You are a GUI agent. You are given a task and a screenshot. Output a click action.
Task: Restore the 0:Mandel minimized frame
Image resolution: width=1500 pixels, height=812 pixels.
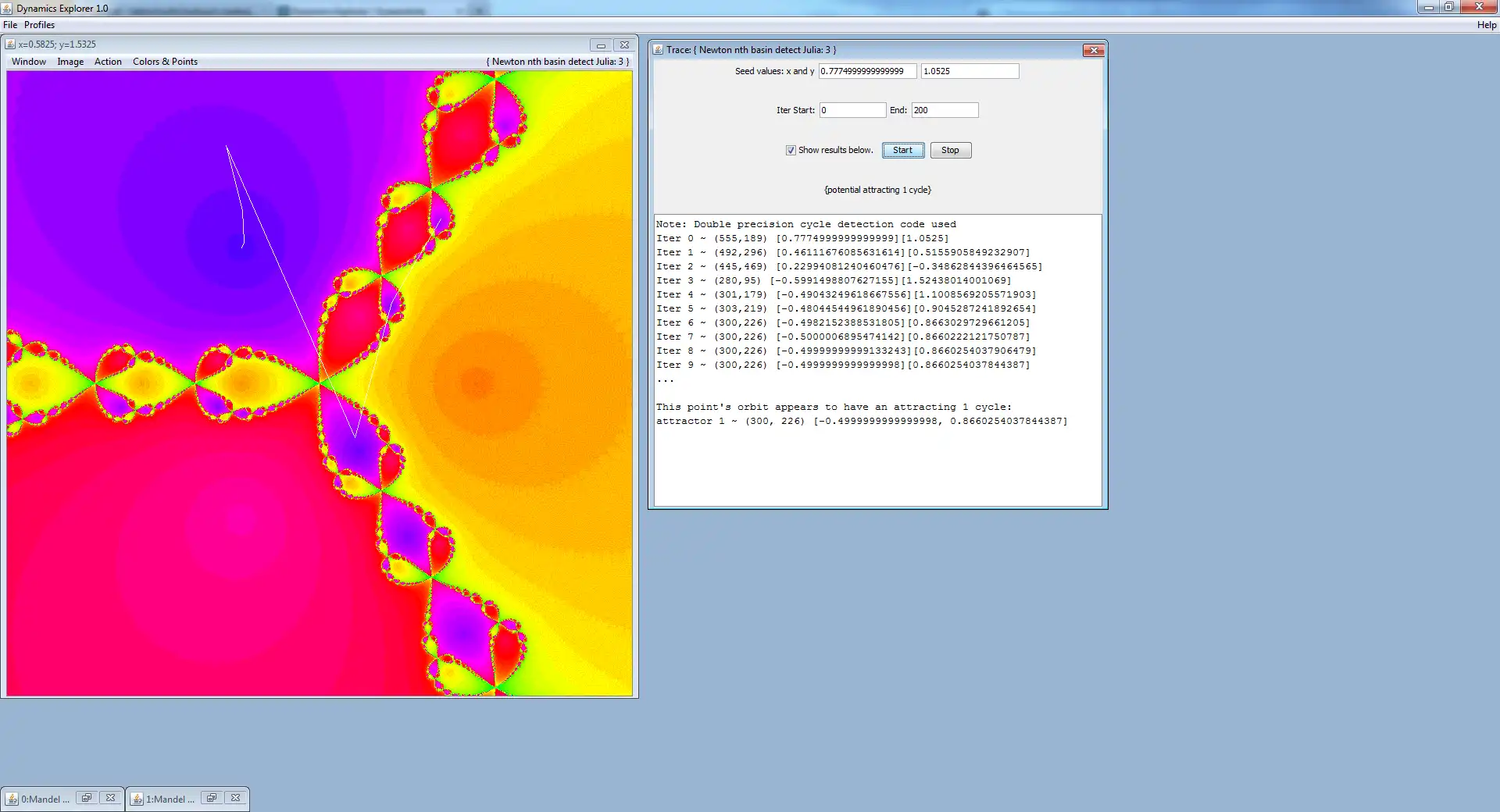(87, 798)
